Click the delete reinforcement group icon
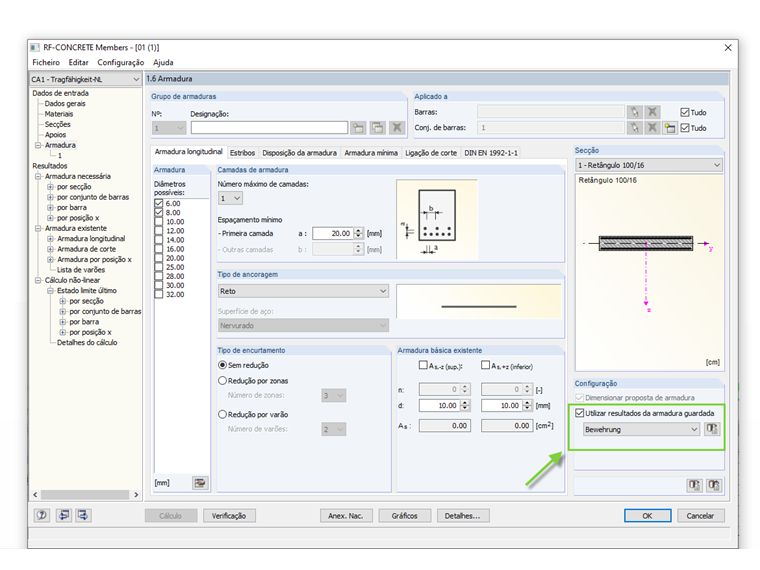Viewport: 760px width, 570px height. tap(396, 128)
